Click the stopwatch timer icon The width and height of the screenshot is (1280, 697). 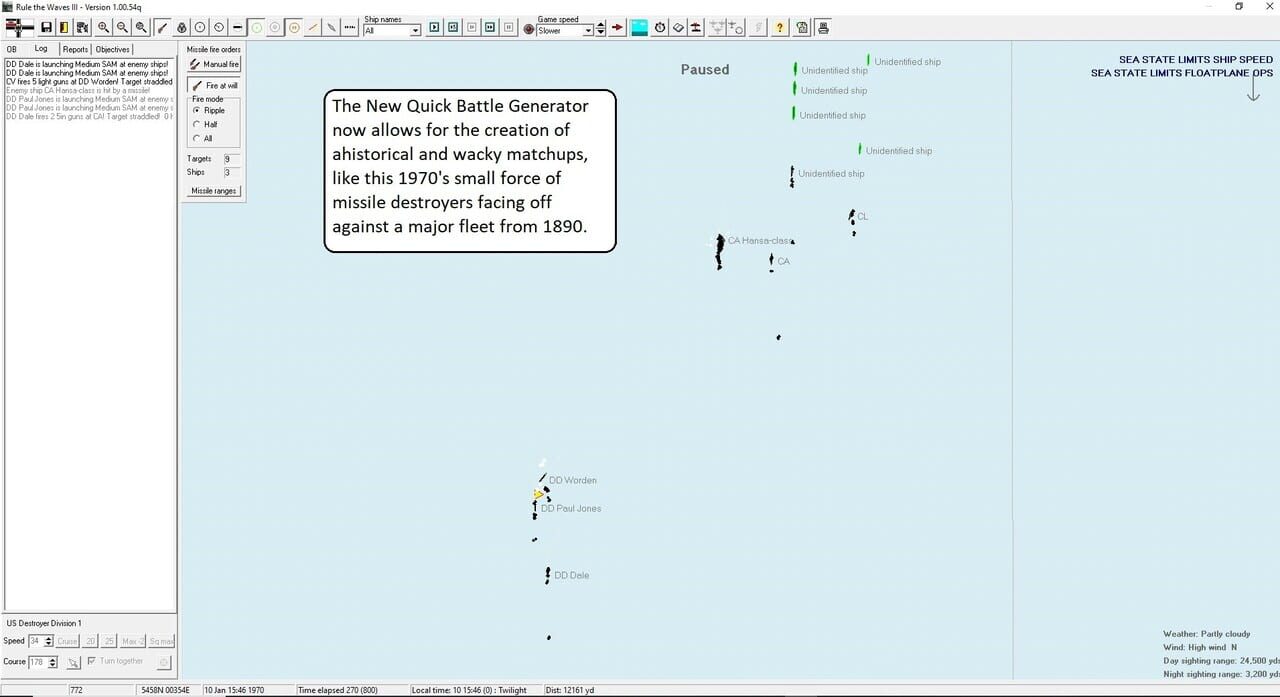pyautogui.click(x=658, y=27)
